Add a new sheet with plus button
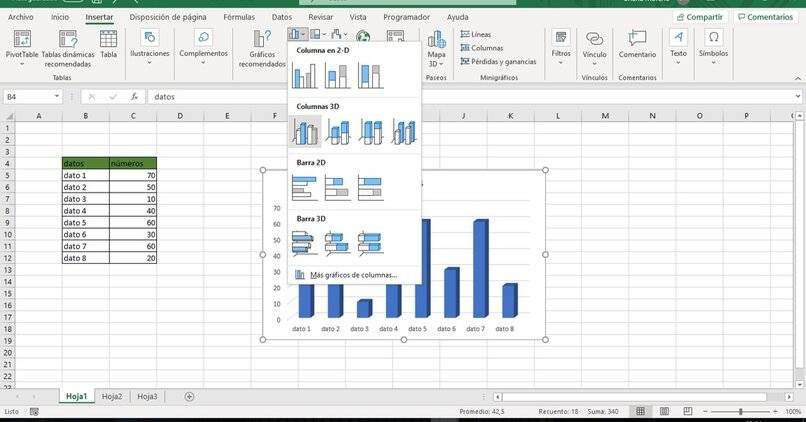This screenshot has width=806, height=422. pos(189,397)
